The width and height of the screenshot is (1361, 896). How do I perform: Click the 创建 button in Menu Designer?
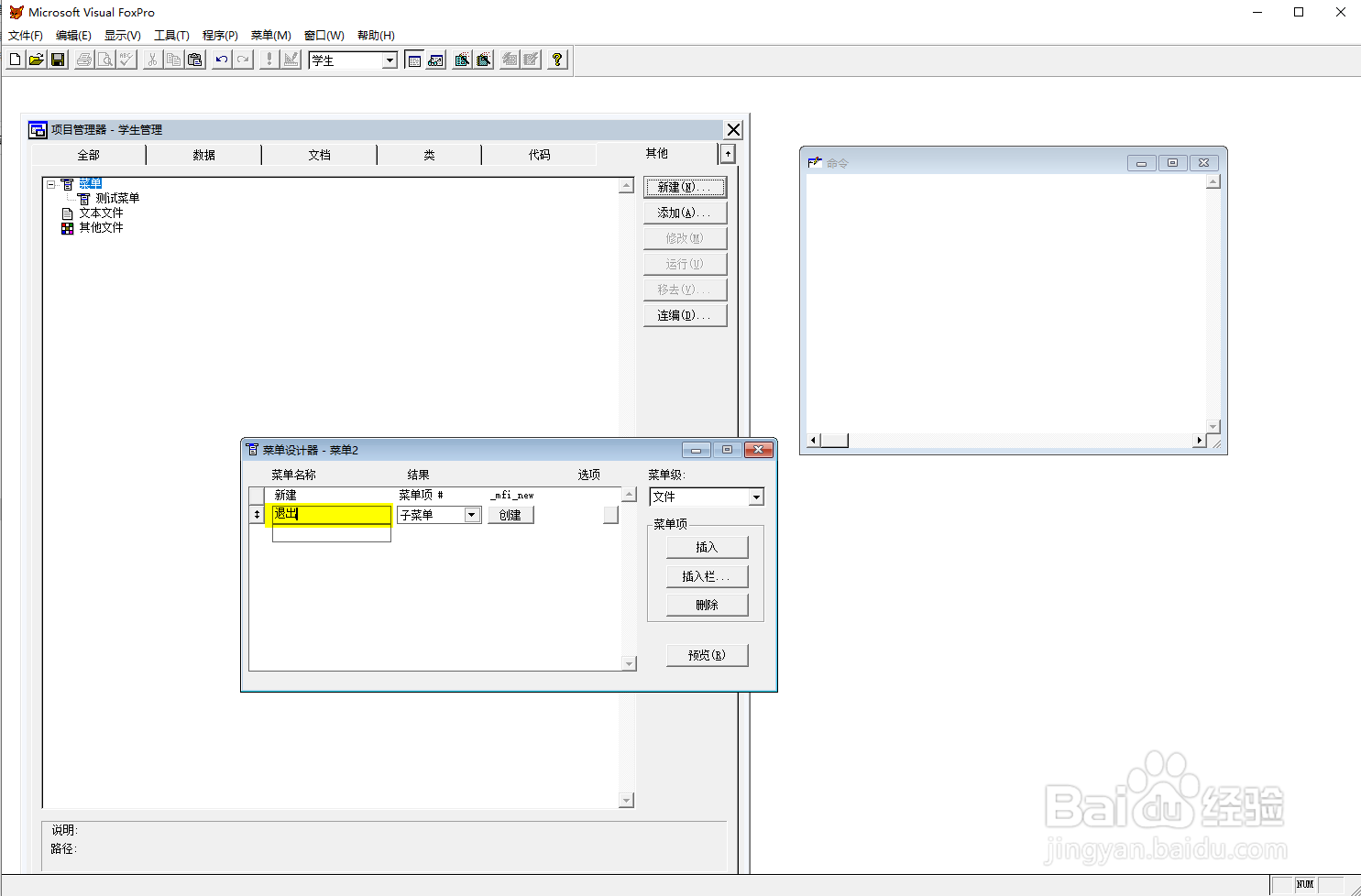coord(510,515)
